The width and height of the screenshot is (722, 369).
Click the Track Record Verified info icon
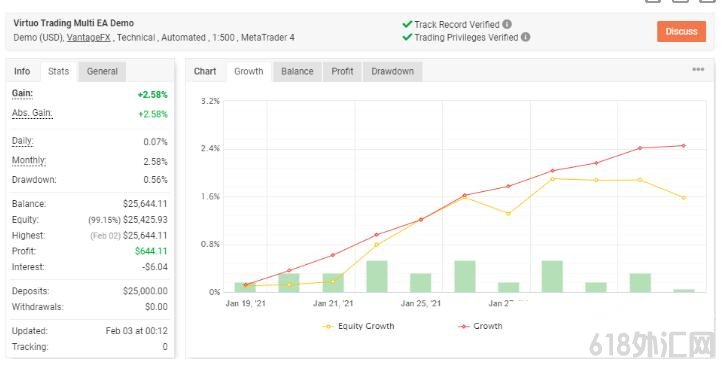507,24
